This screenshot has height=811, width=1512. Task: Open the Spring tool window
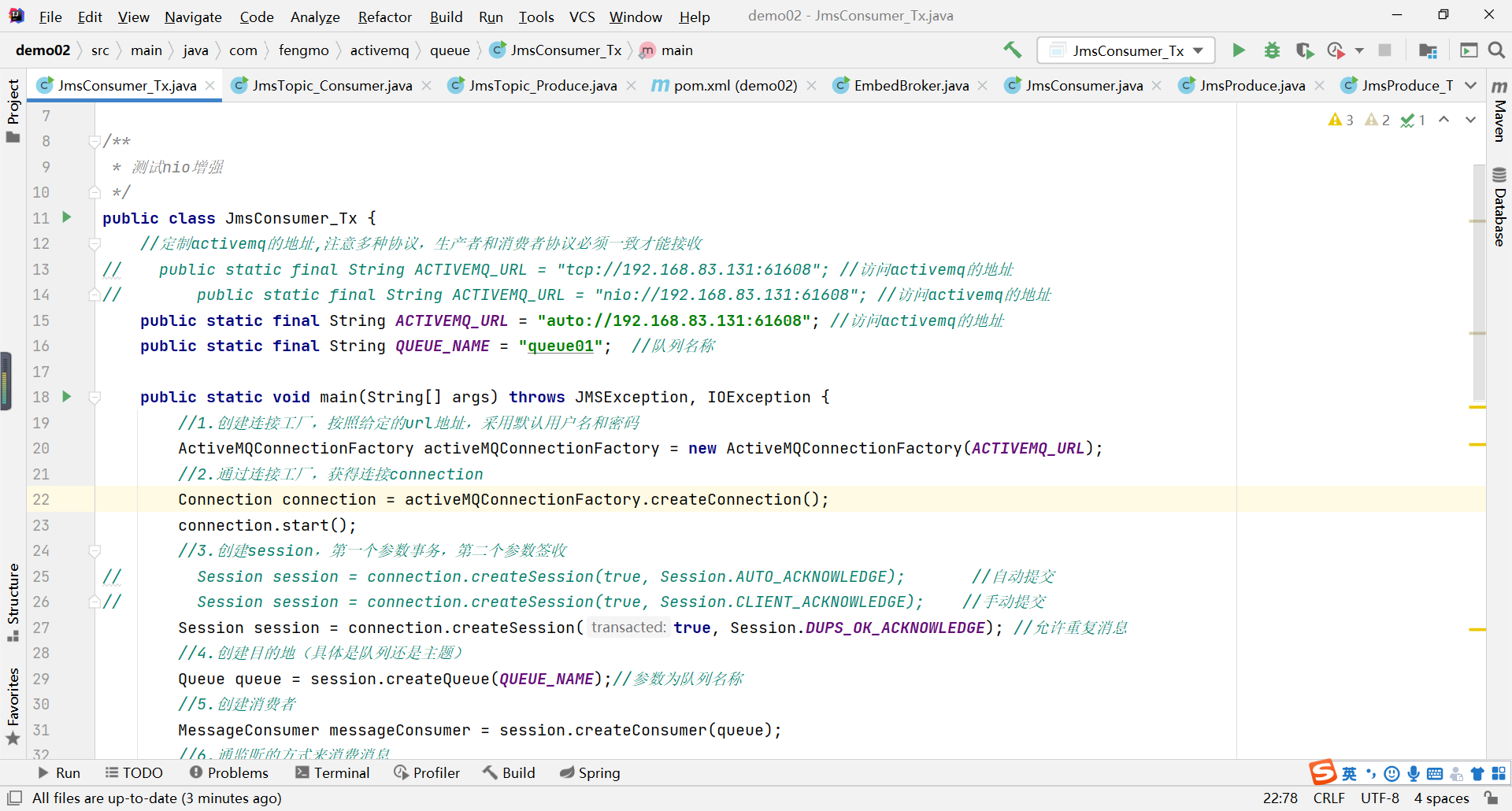[590, 772]
